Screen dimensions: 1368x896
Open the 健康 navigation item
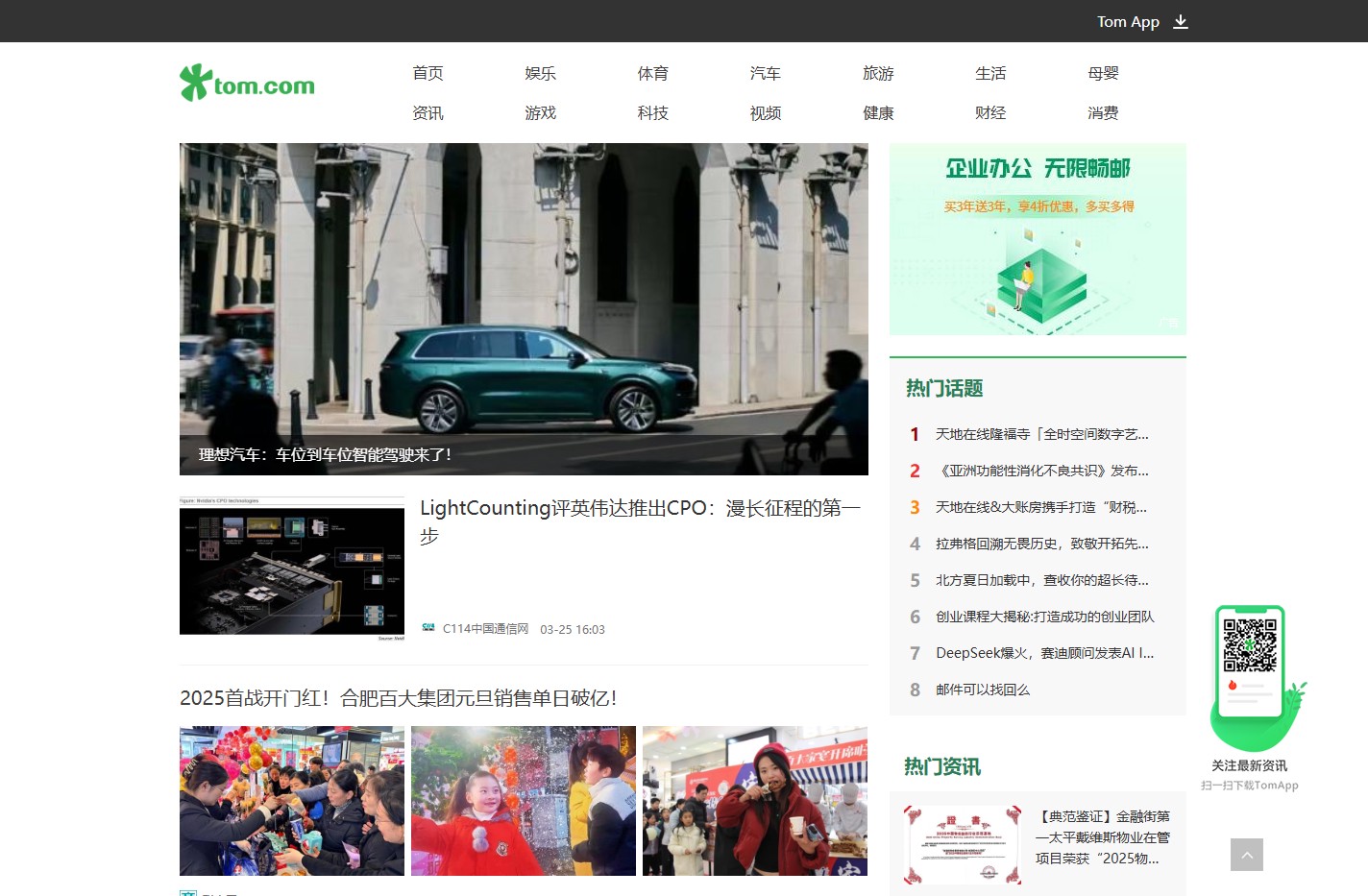click(878, 112)
